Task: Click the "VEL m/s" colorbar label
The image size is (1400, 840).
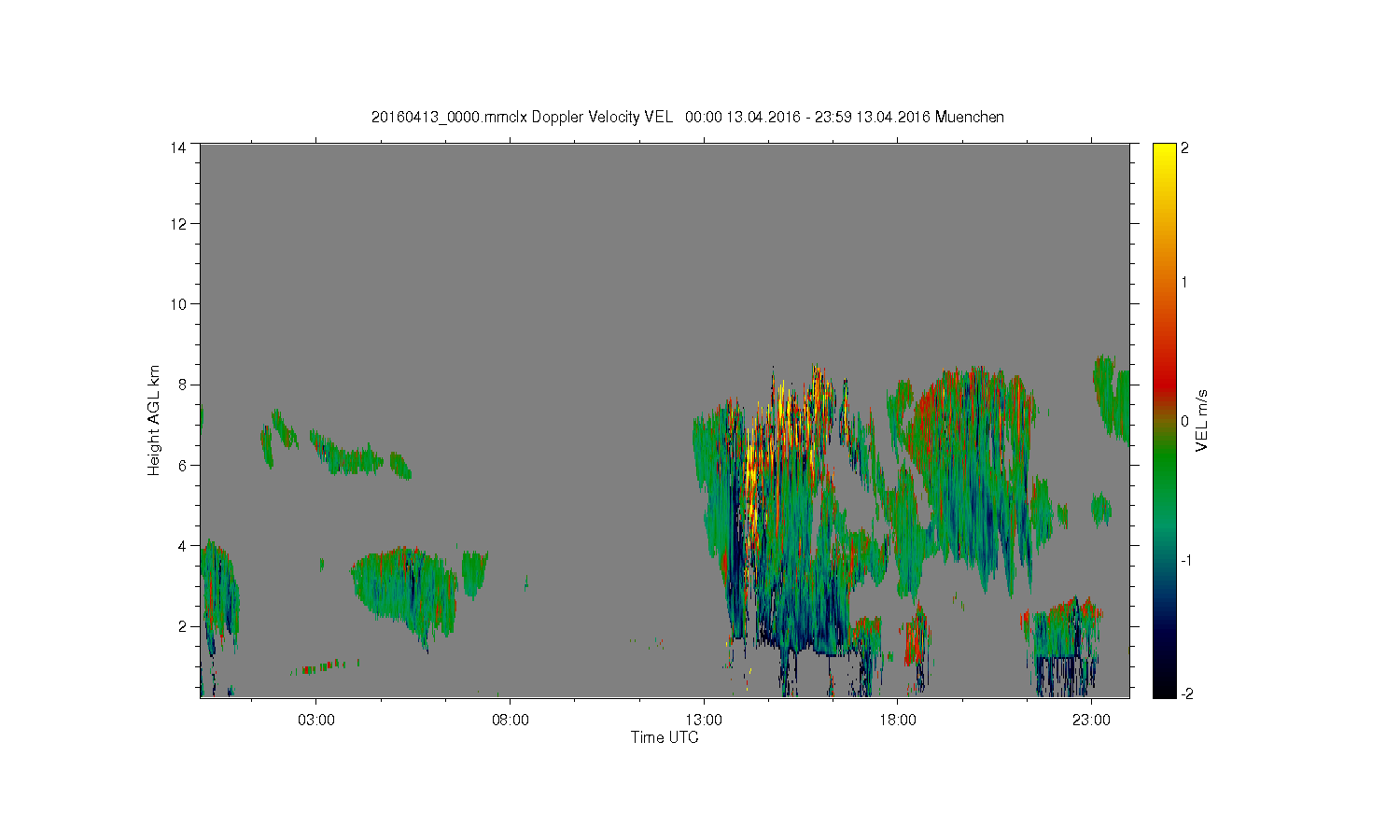Action: tap(1202, 420)
